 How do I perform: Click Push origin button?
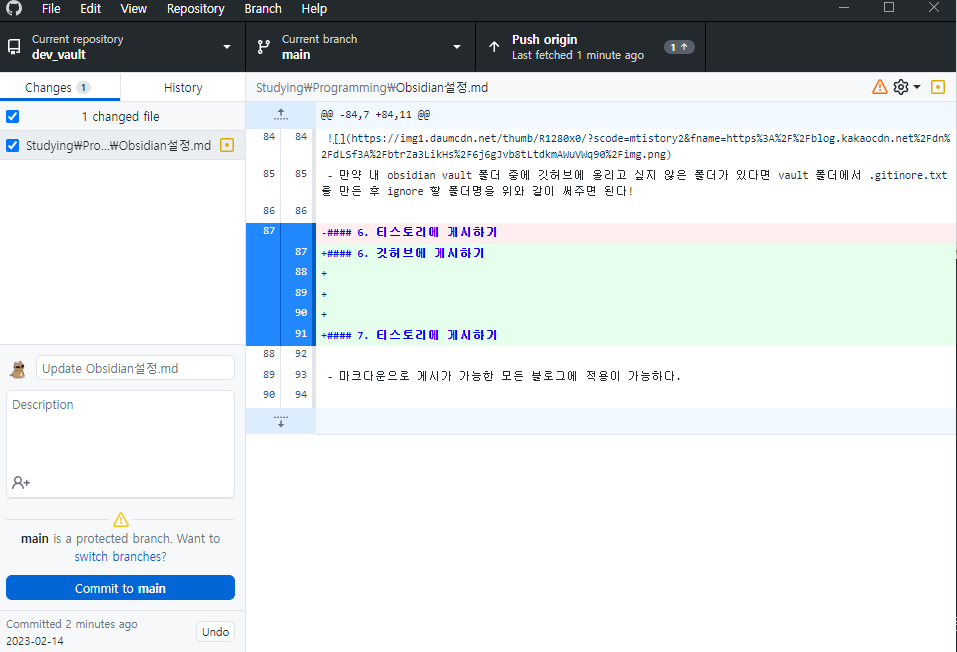click(x=590, y=47)
